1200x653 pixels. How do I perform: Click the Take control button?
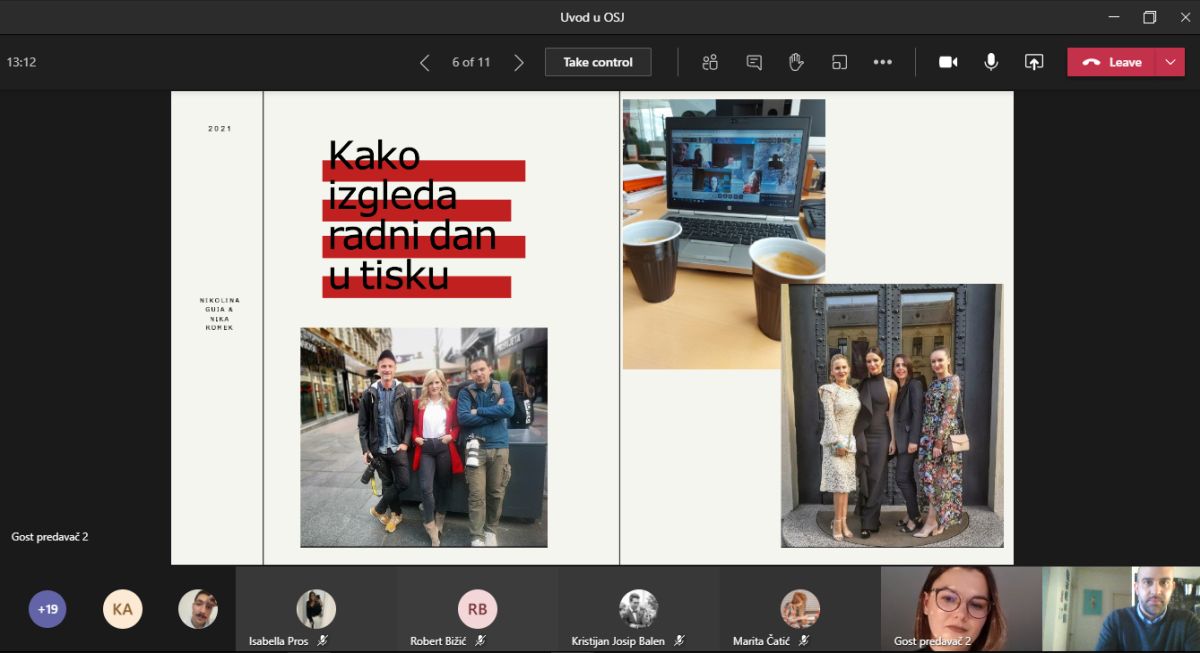tap(598, 62)
